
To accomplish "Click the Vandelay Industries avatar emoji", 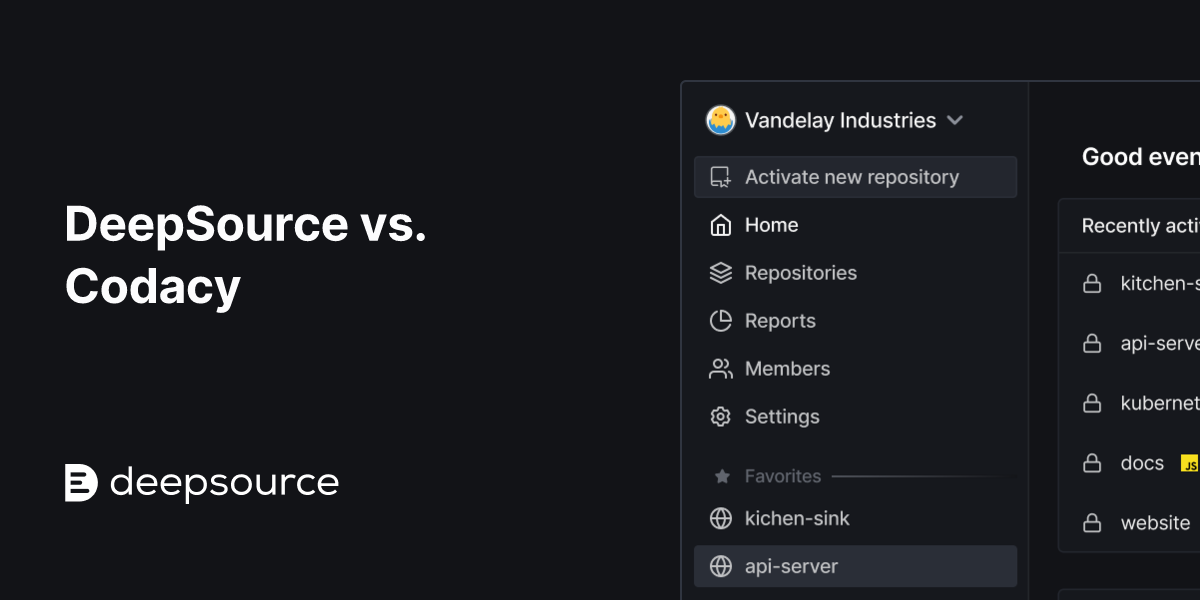I will (x=719, y=120).
